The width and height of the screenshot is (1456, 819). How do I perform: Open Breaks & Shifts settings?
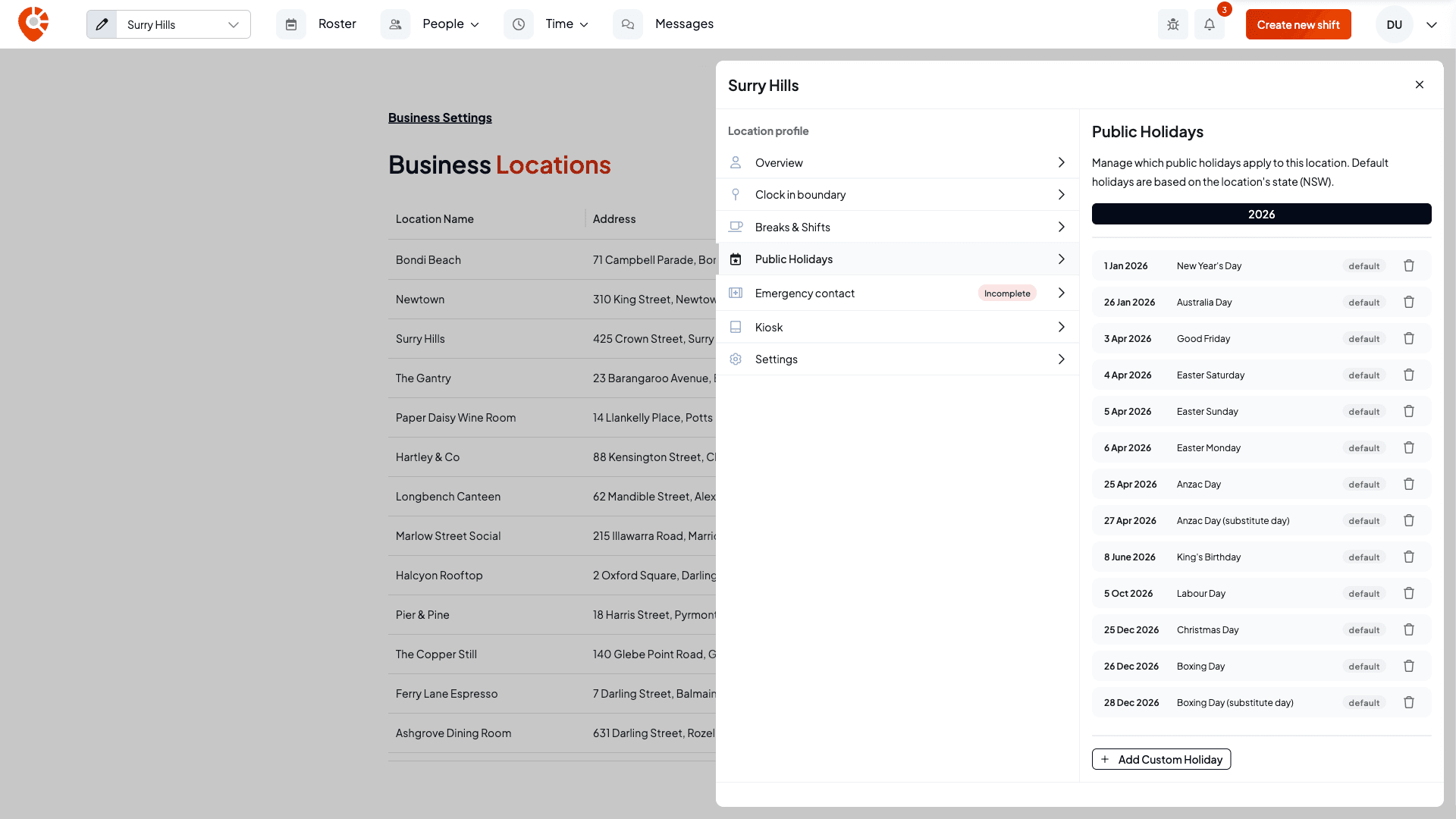pos(898,227)
